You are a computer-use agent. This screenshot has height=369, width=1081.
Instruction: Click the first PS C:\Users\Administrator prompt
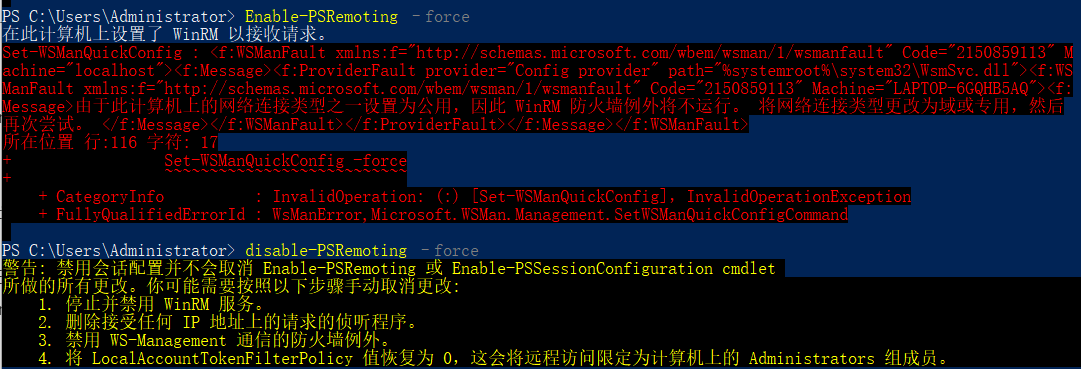[117, 17]
